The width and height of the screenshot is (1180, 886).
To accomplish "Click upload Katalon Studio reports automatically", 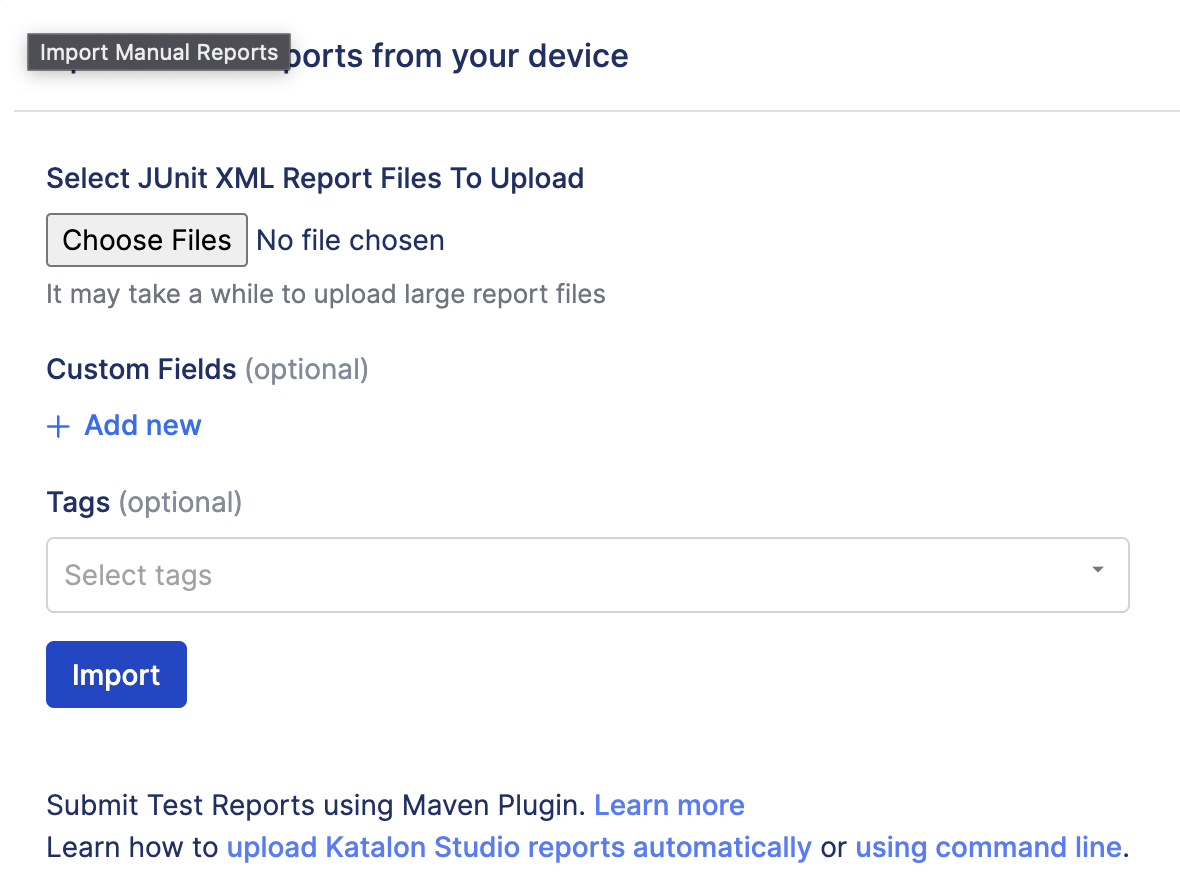I will pos(518,847).
